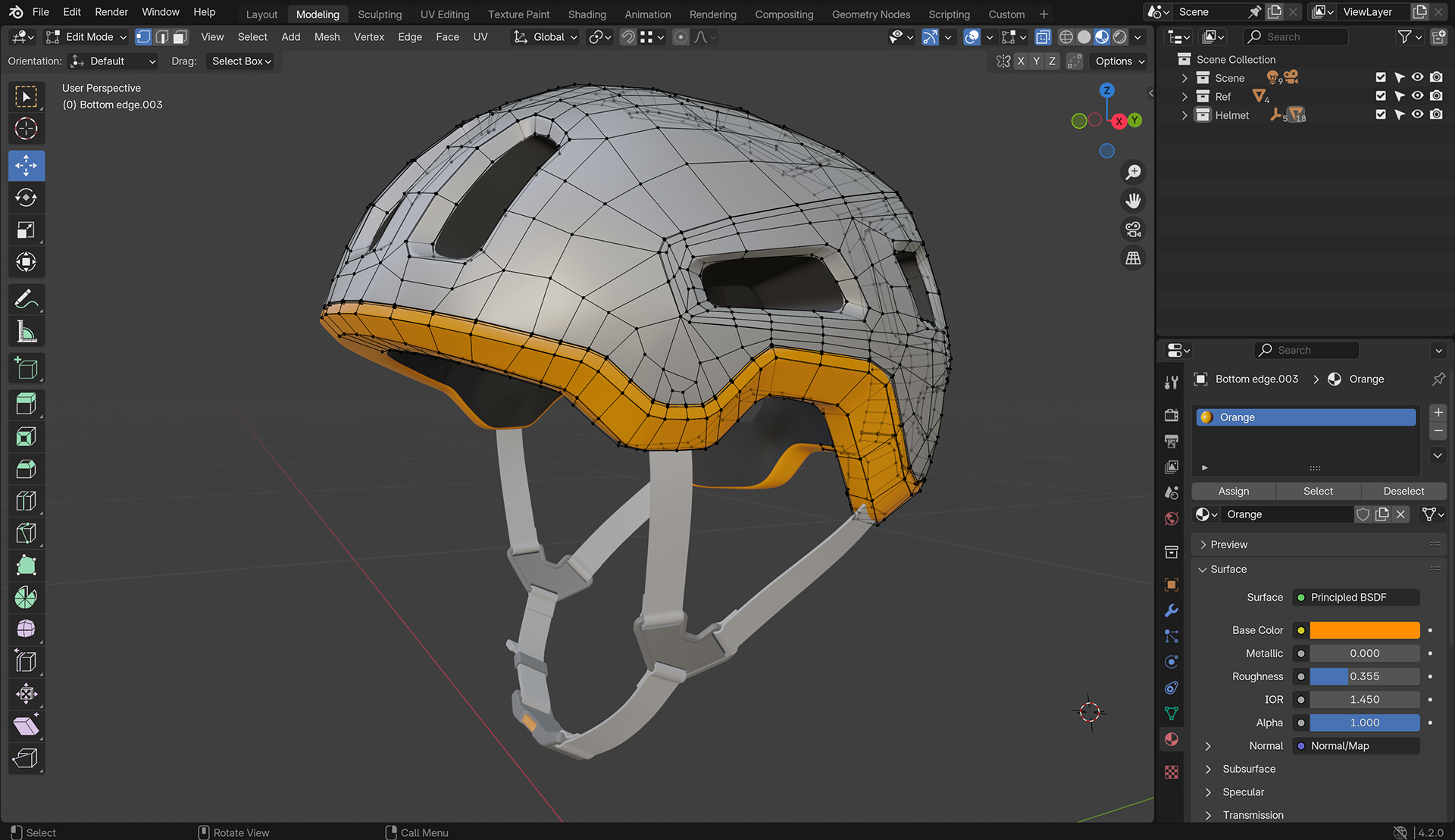Switch to face select mode
The image size is (1455, 840).
(180, 37)
